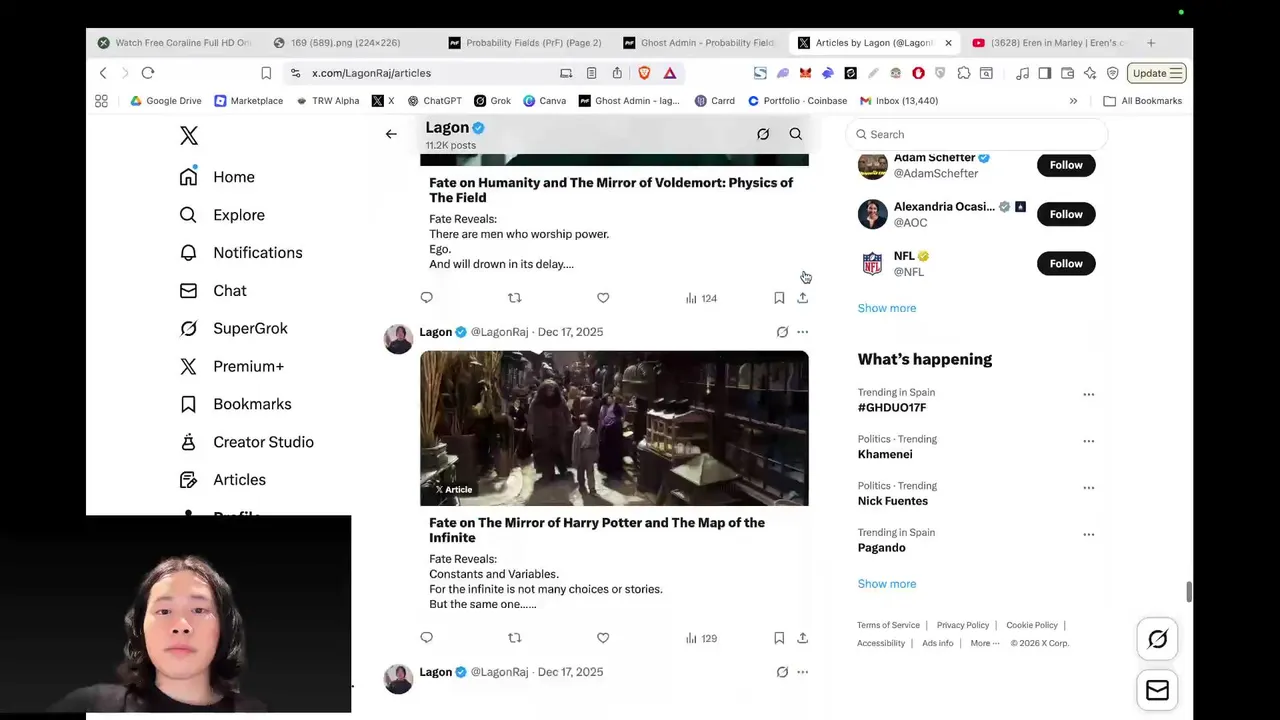The image size is (1280, 720).
Task: Like the Voldemort article post
Action: coord(603,298)
